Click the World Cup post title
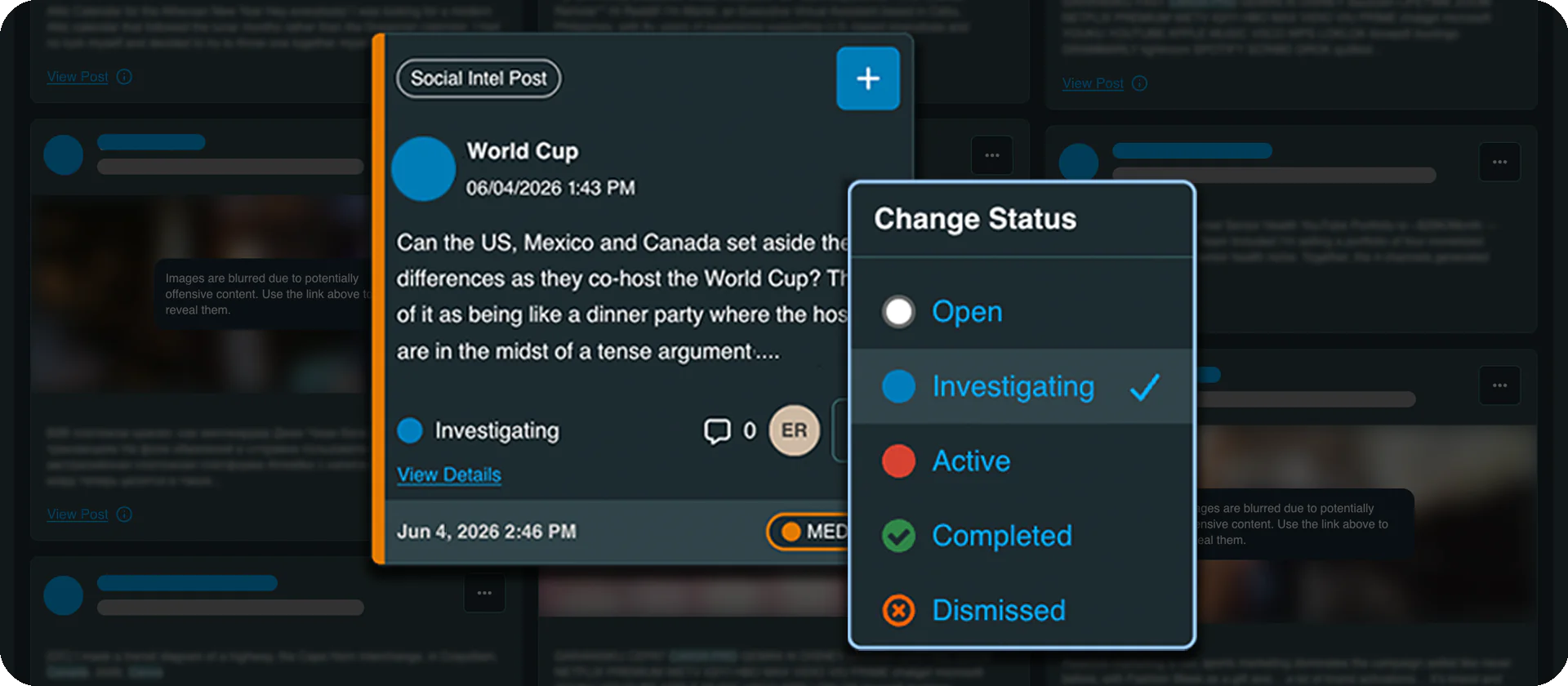Image resolution: width=1568 pixels, height=686 pixels. pyautogui.click(x=523, y=151)
